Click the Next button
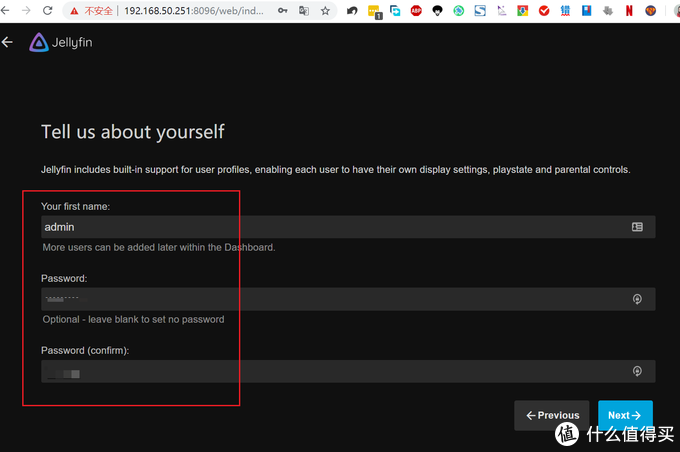Screen dimensions: 680x452 click(x=625, y=415)
